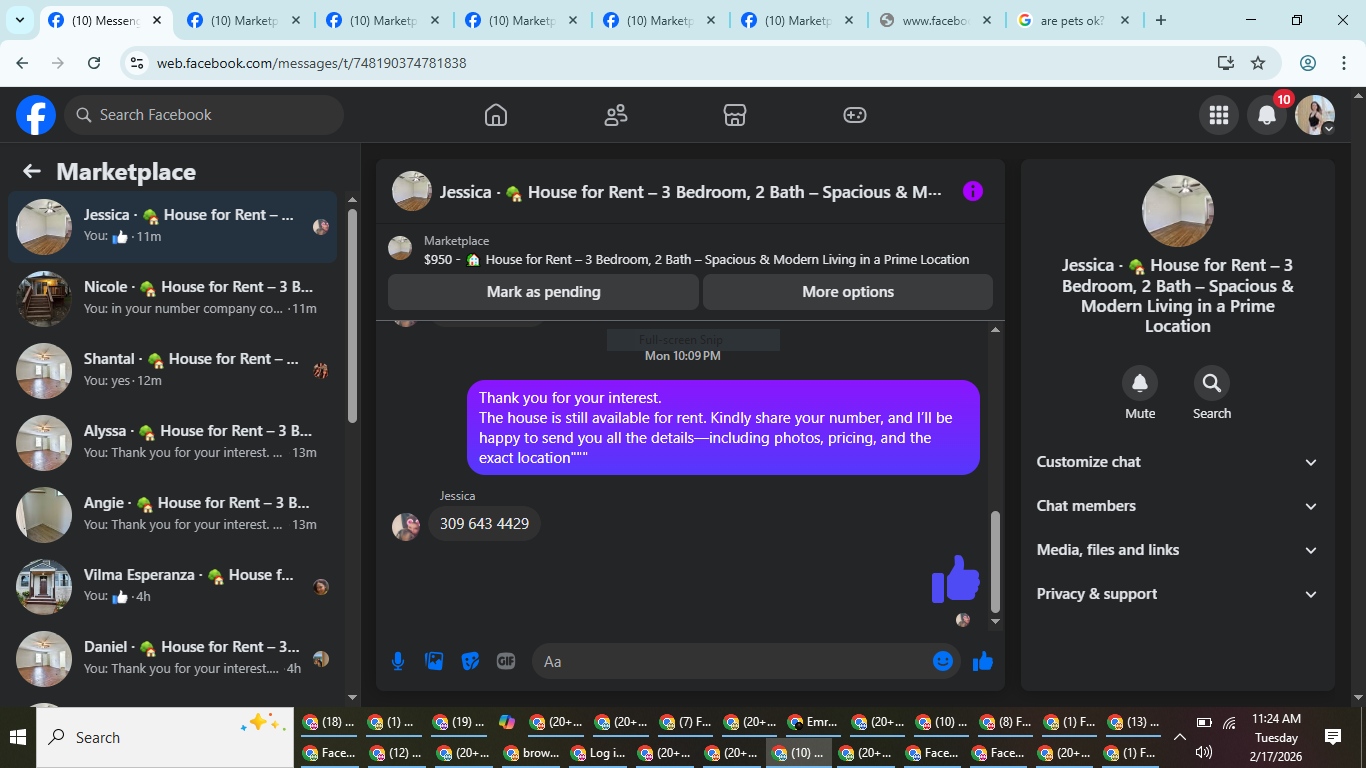Click the listing thumbnail in right panel
This screenshot has width=1366, height=768.
(1178, 211)
